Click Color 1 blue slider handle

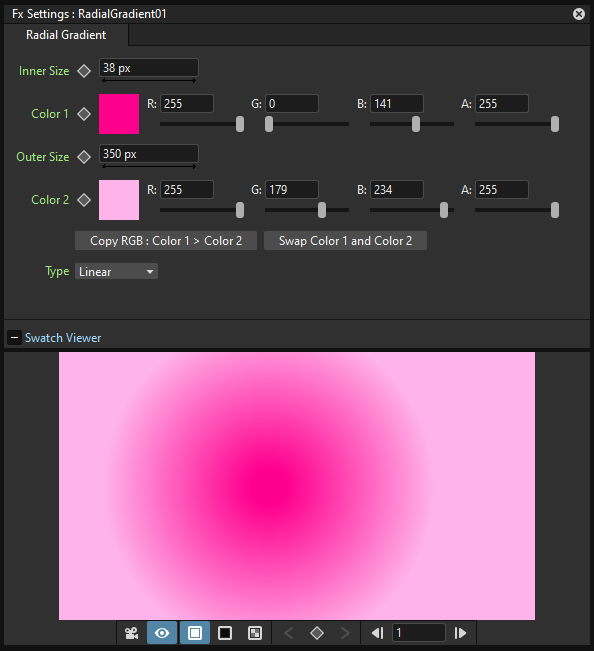click(x=416, y=124)
